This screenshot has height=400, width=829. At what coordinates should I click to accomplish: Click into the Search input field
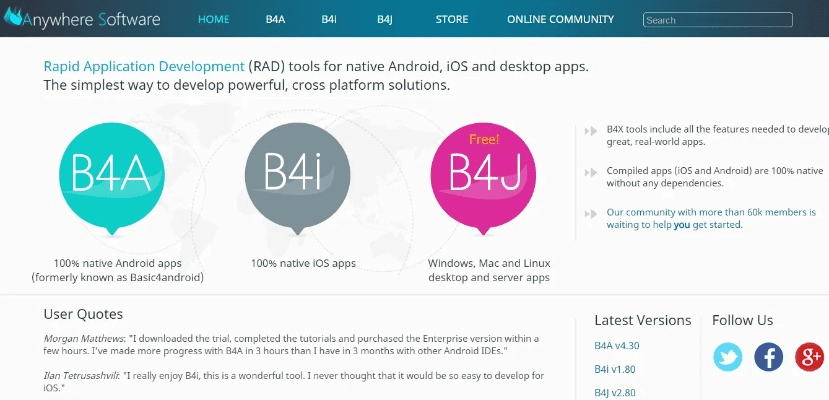point(717,20)
